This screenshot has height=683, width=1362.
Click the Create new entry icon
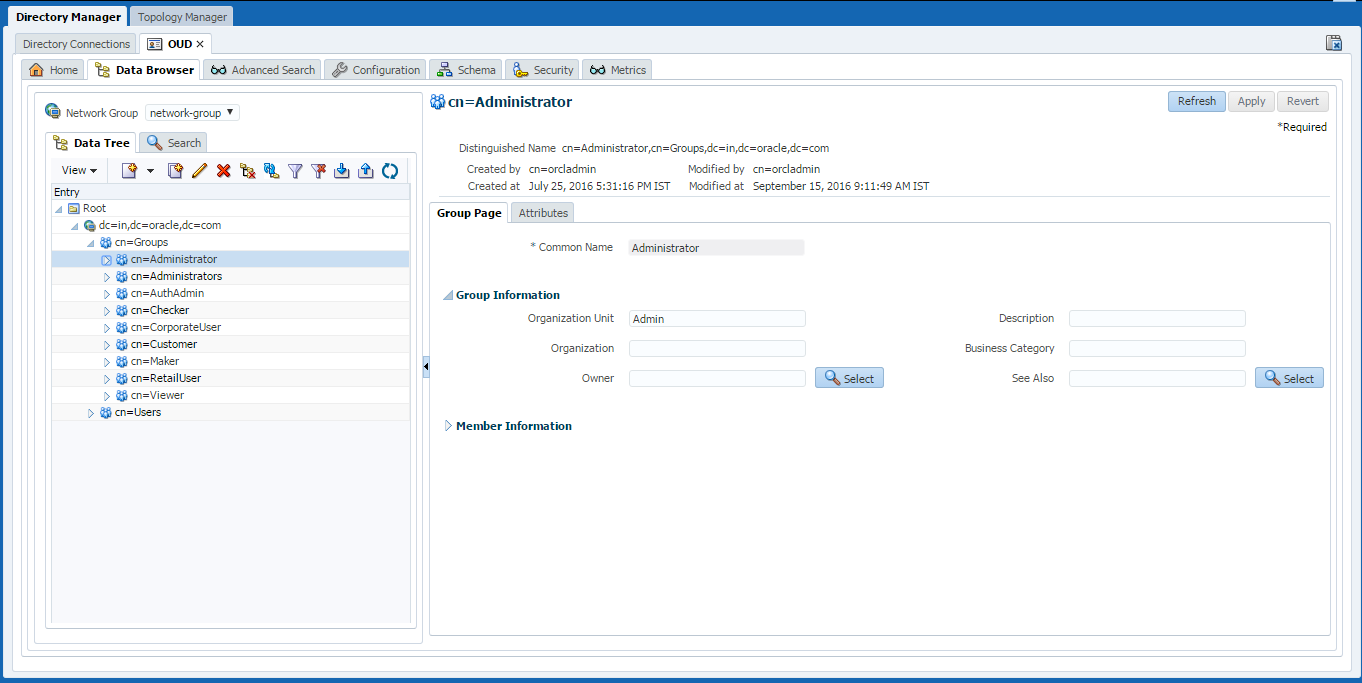(129, 171)
